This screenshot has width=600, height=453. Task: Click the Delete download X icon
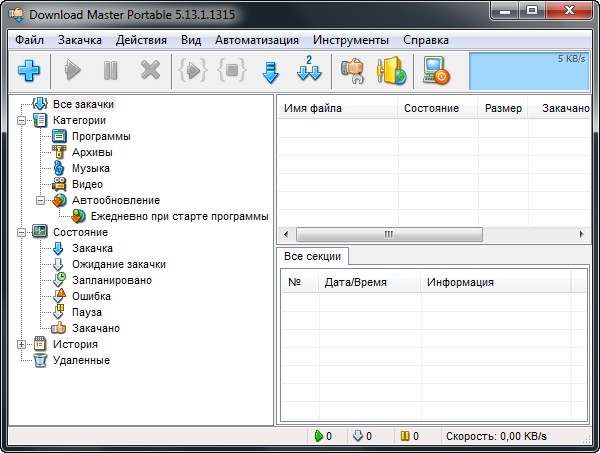tap(150, 71)
